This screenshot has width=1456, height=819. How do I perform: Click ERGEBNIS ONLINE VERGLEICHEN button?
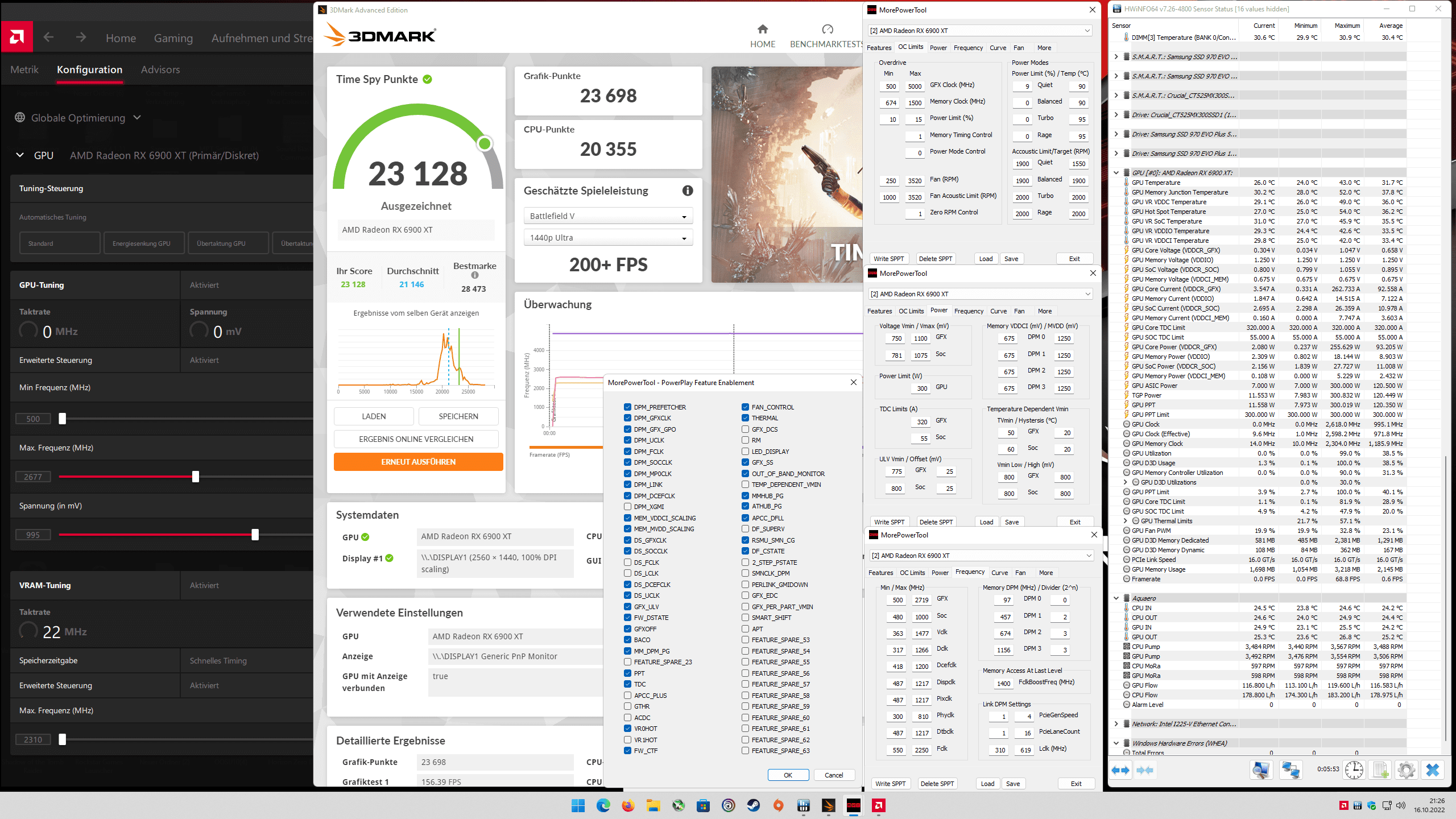(x=416, y=439)
